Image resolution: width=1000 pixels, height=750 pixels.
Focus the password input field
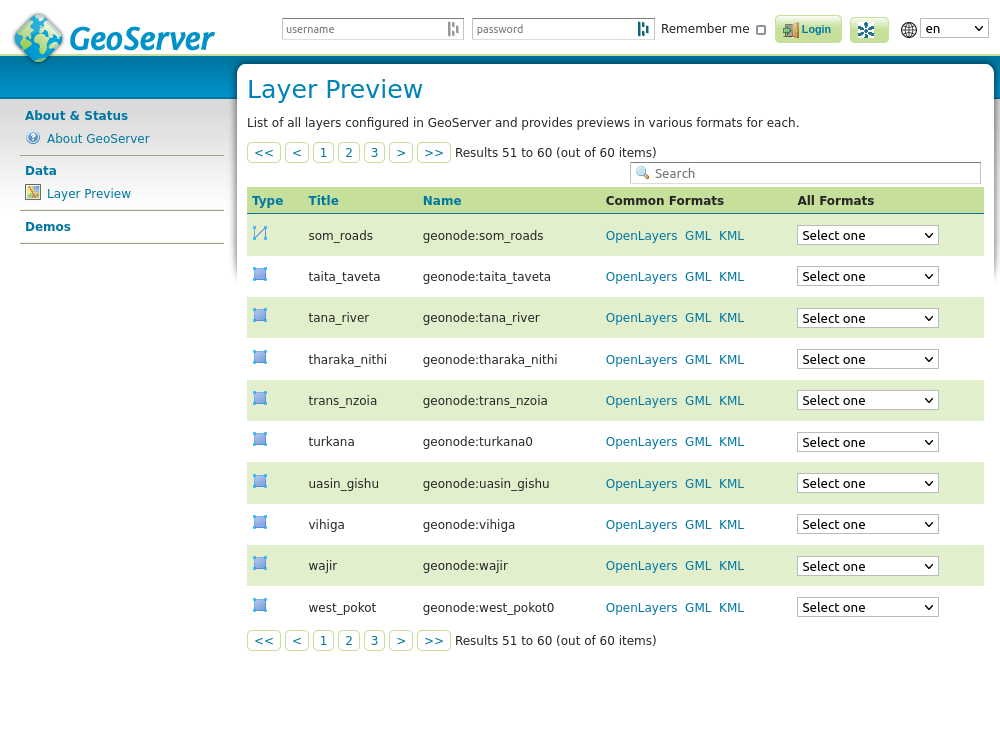(x=562, y=29)
